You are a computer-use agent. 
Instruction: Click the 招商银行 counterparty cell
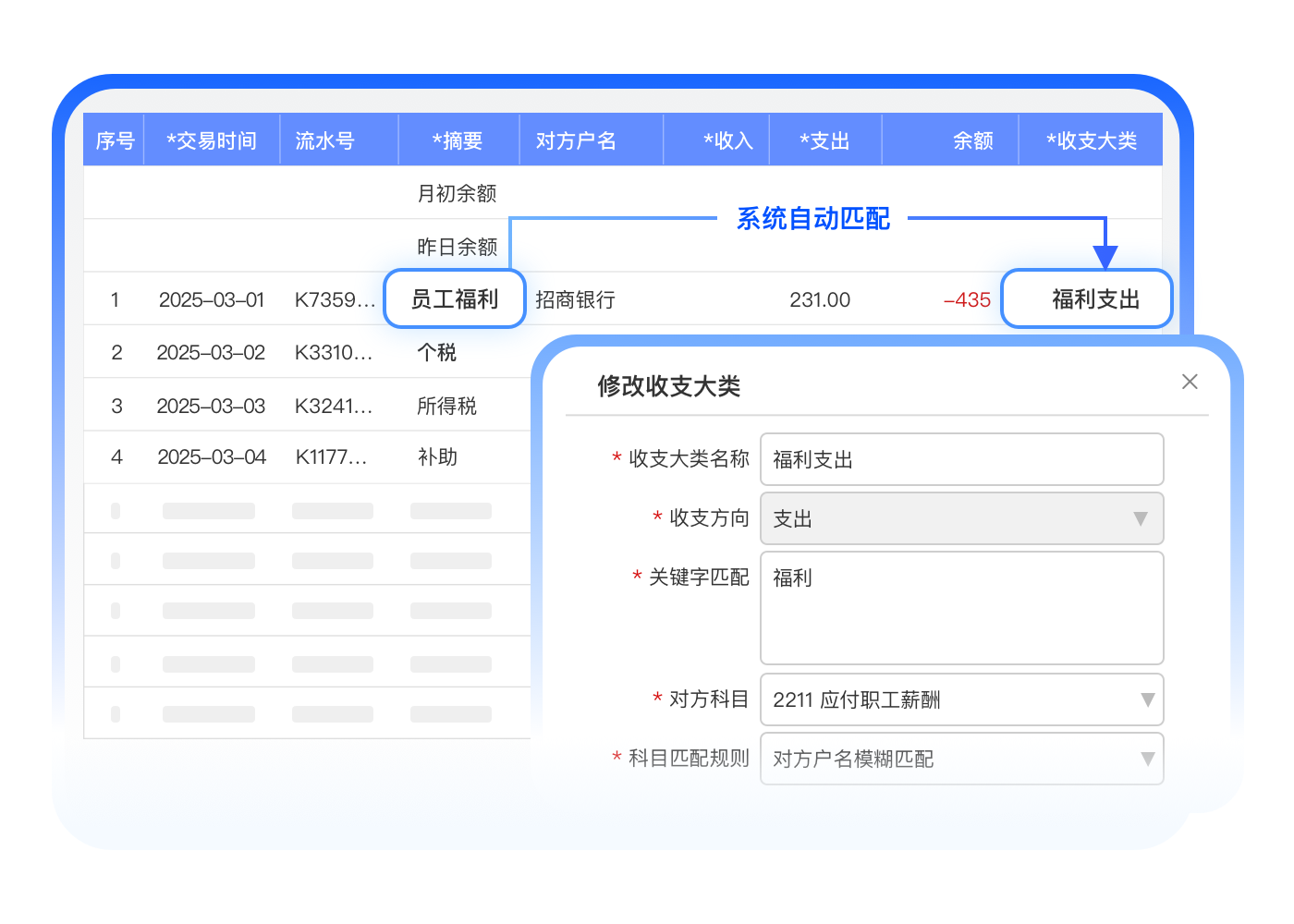(575, 299)
